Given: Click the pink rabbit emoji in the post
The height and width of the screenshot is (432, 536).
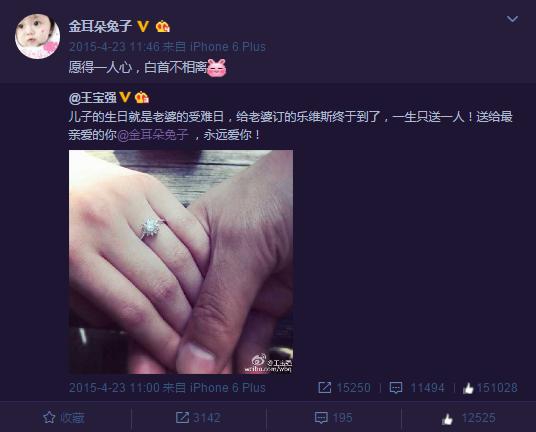Looking at the screenshot, I should pos(217,67).
